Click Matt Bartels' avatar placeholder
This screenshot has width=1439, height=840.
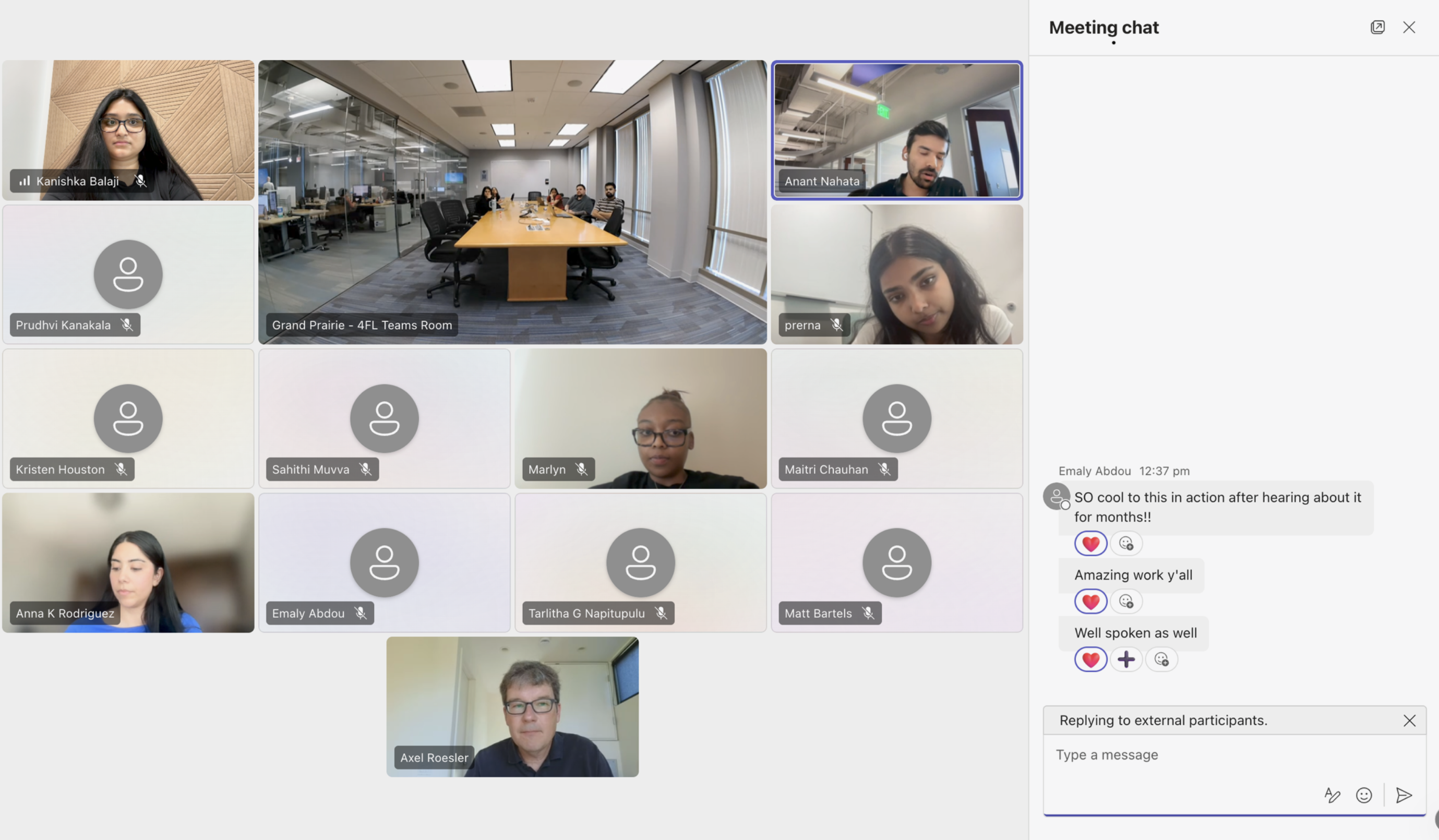coord(896,562)
